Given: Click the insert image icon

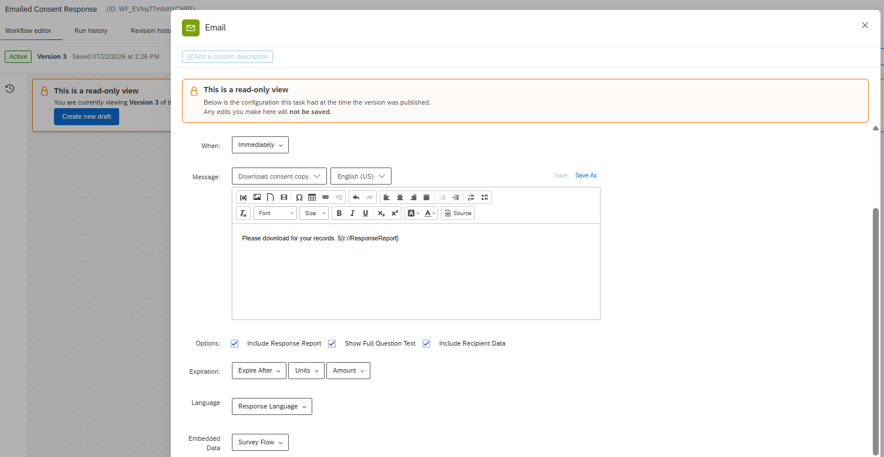Looking at the screenshot, I should [257, 197].
